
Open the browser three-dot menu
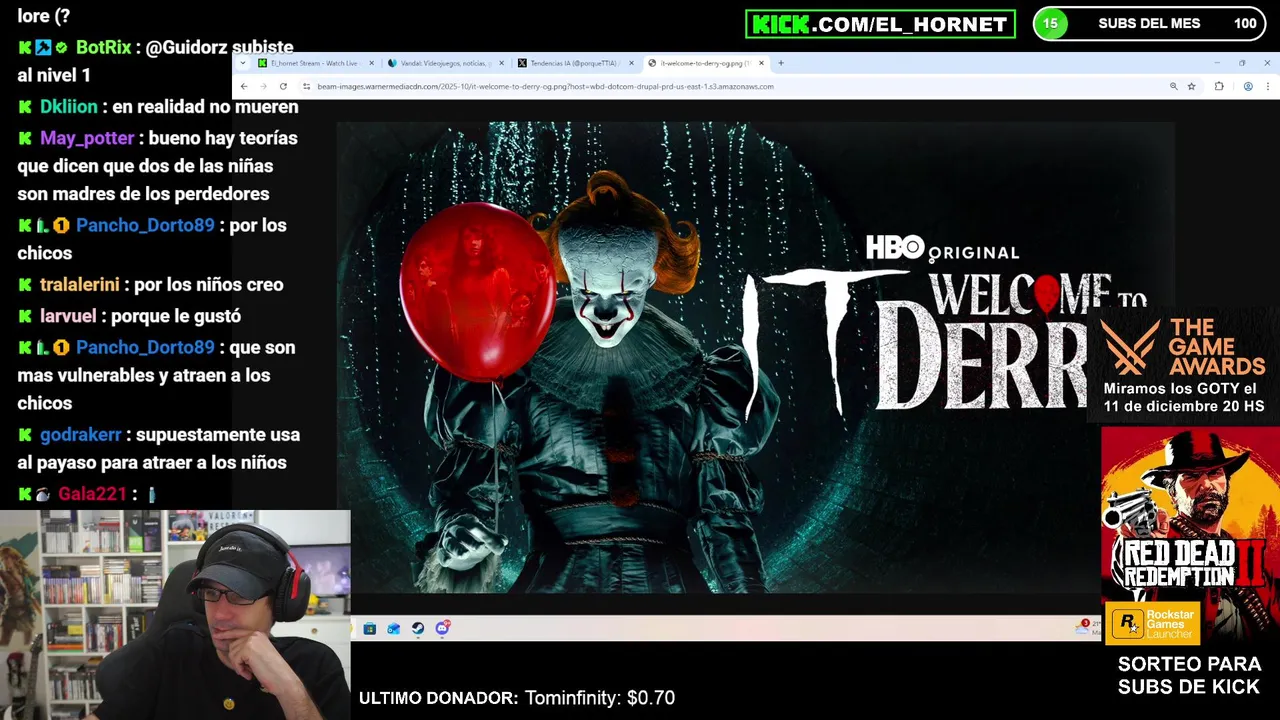pos(1269,86)
